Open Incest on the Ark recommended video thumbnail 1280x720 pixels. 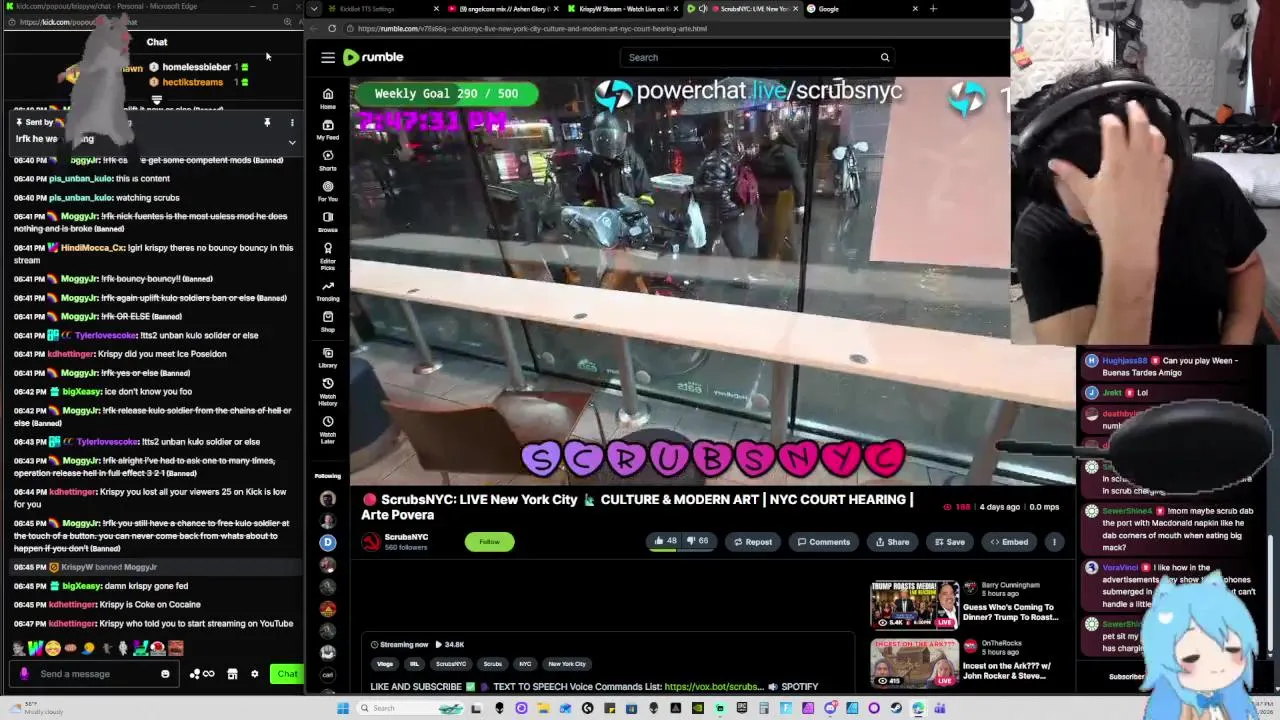(914, 663)
